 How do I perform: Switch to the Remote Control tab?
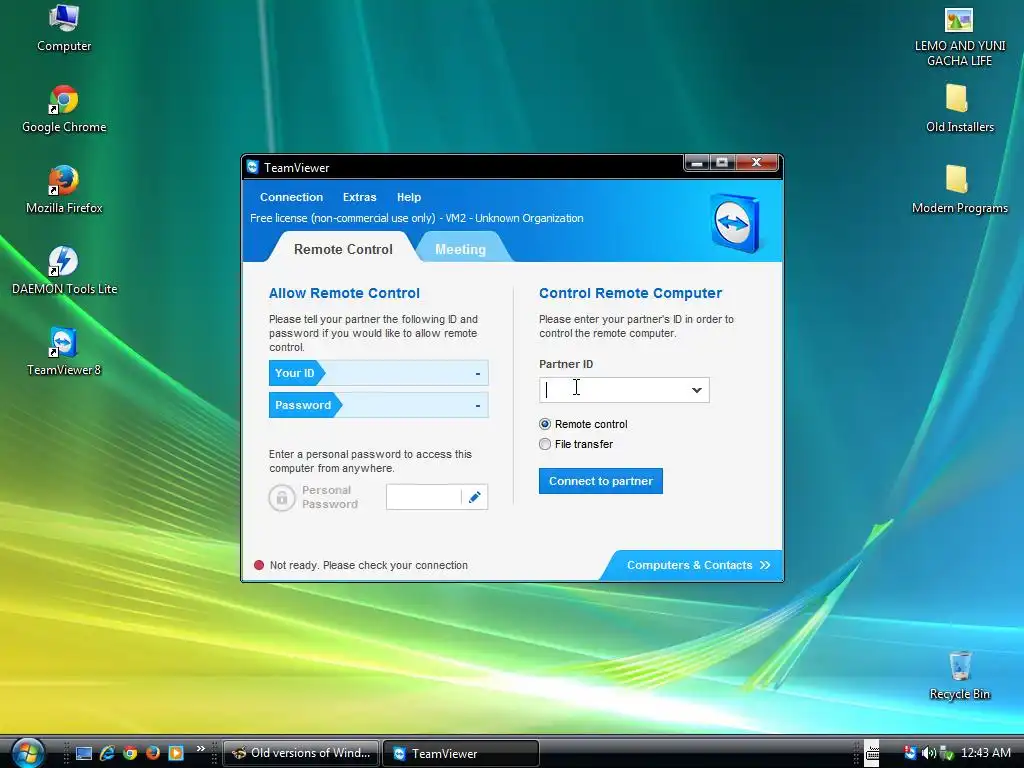click(x=343, y=249)
